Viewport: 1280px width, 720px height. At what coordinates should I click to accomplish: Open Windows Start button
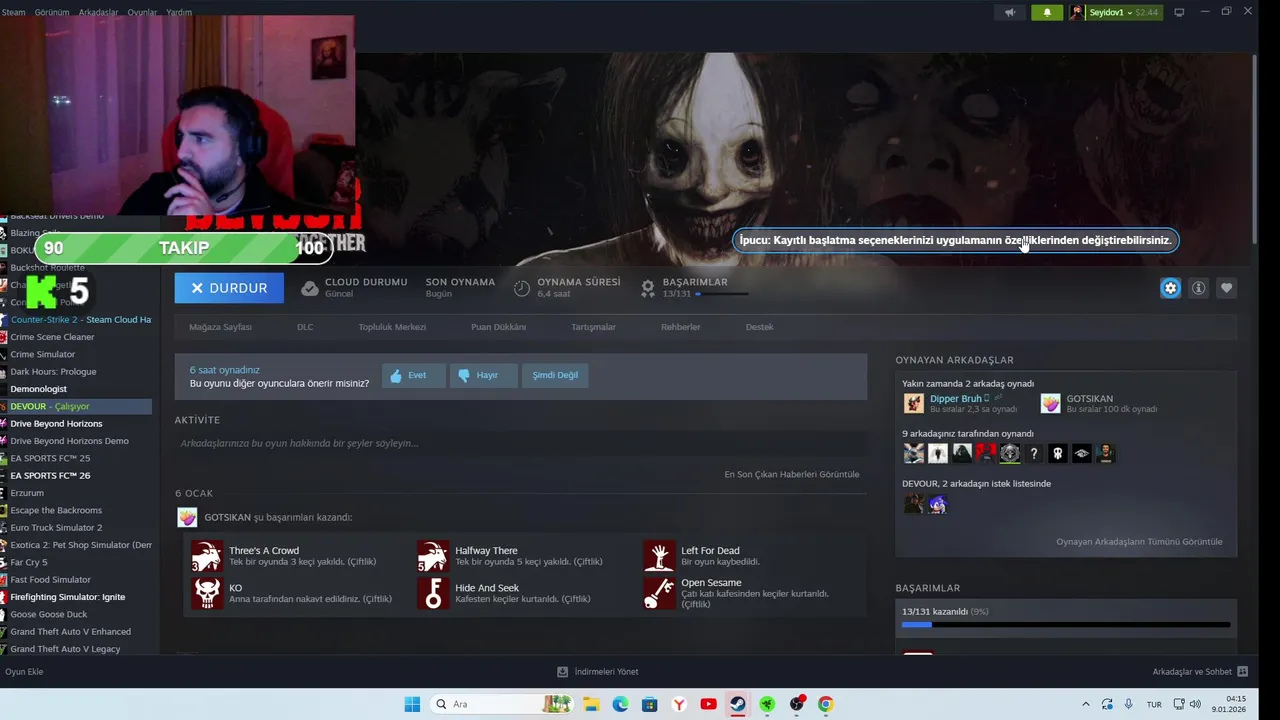pyautogui.click(x=412, y=704)
